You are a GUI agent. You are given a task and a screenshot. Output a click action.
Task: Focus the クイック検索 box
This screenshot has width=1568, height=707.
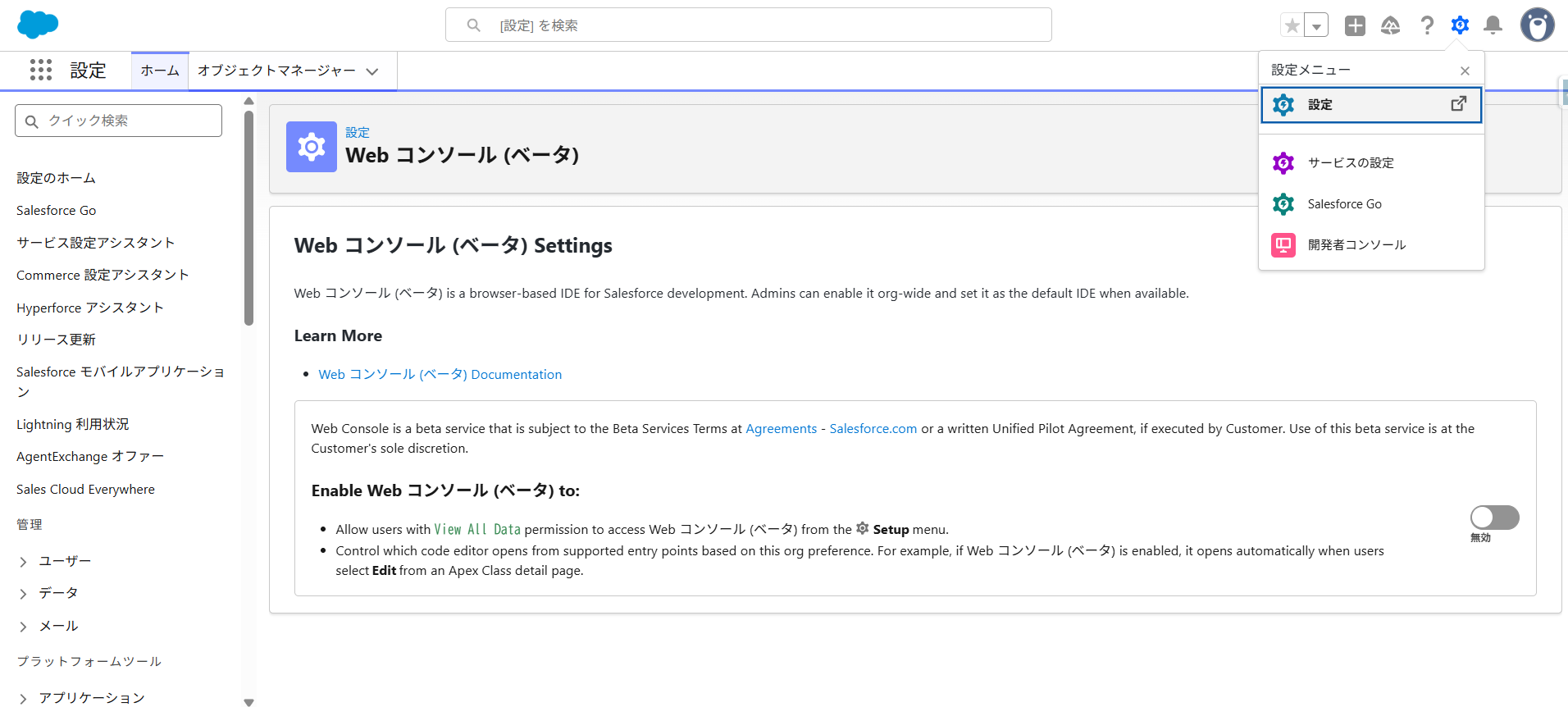coord(118,121)
